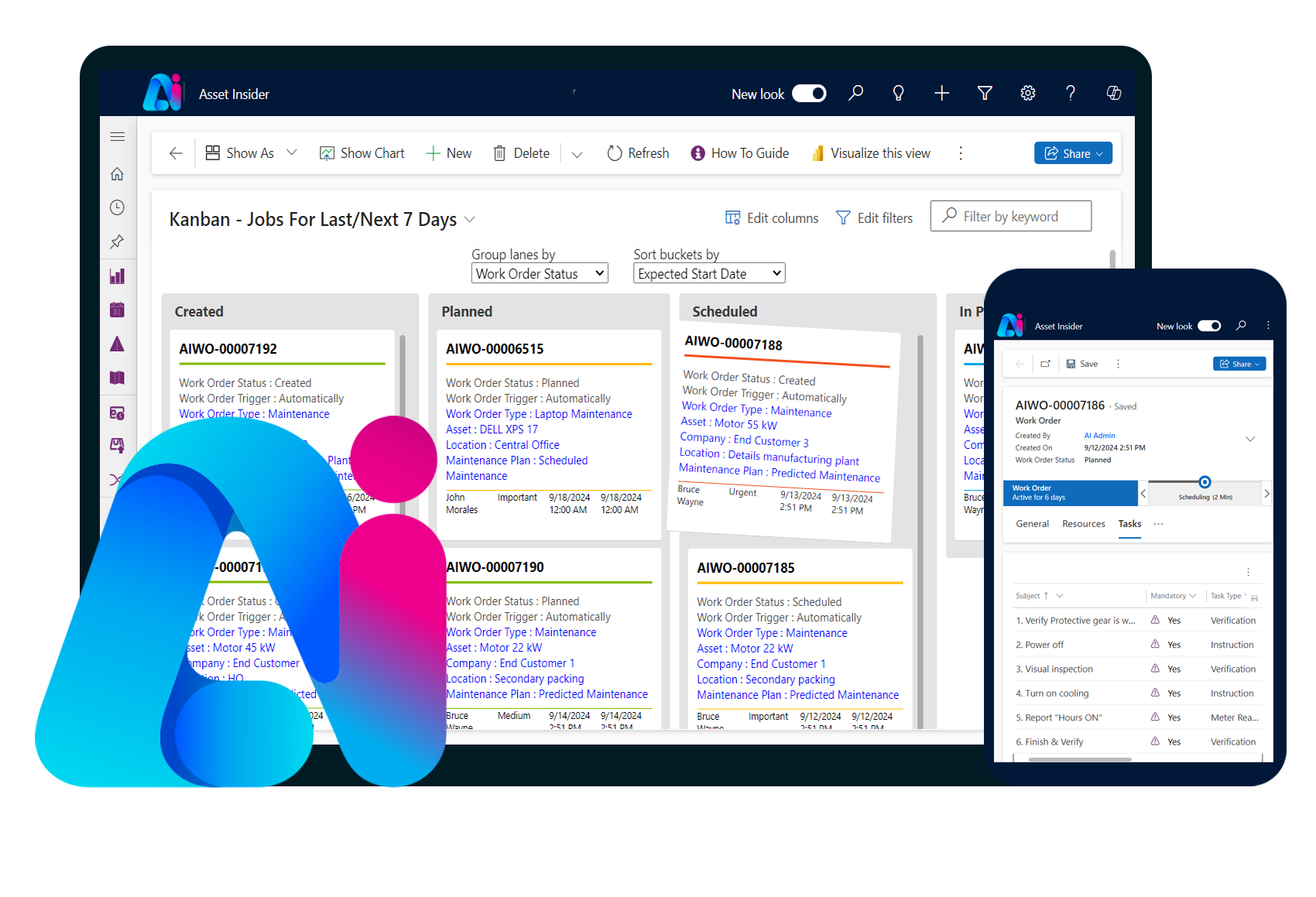The width and height of the screenshot is (1316, 897).
Task: Open the ellipsis next to Save on phone
Action: 1118,364
